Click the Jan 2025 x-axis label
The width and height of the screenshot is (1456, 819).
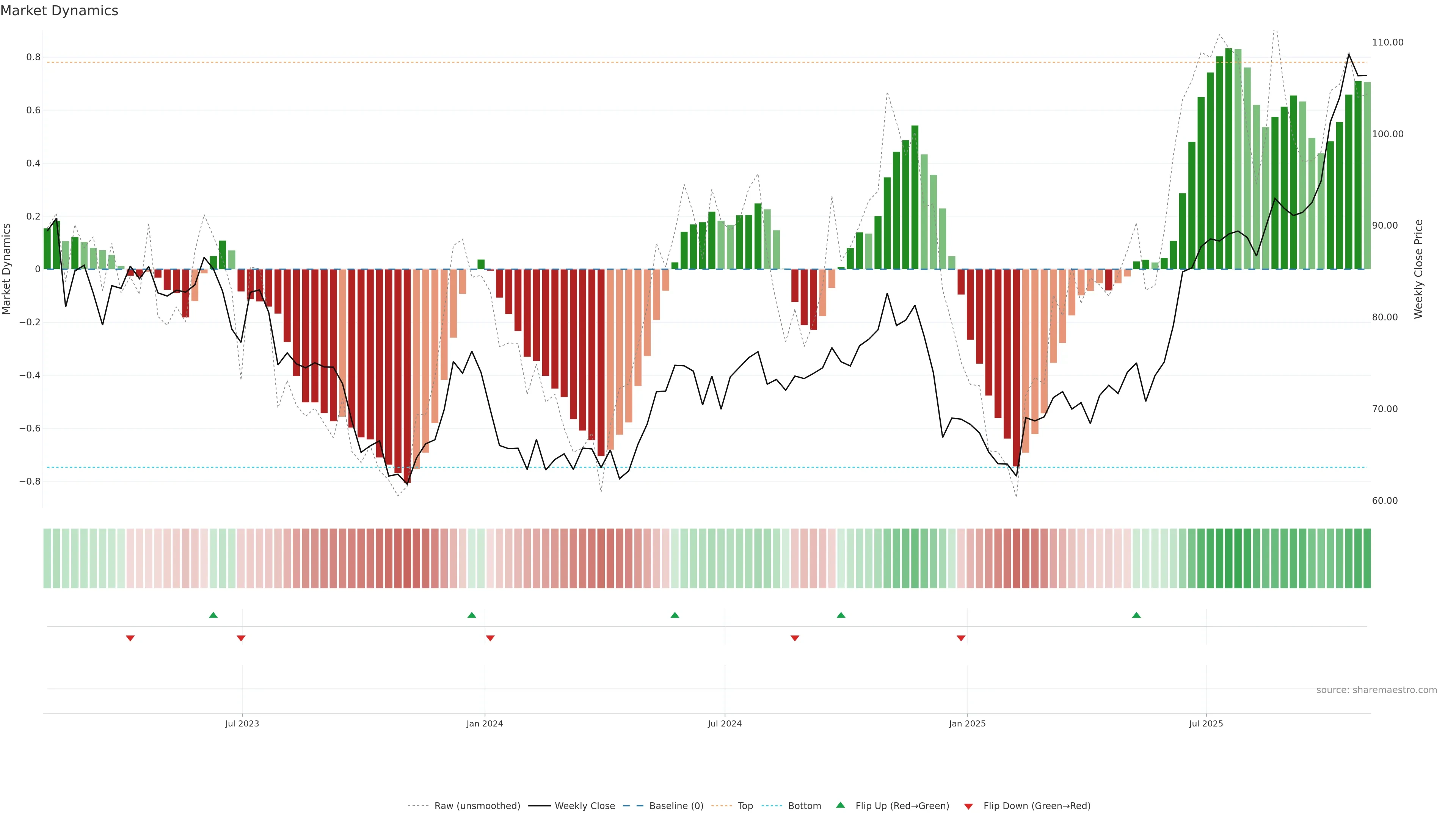967,723
